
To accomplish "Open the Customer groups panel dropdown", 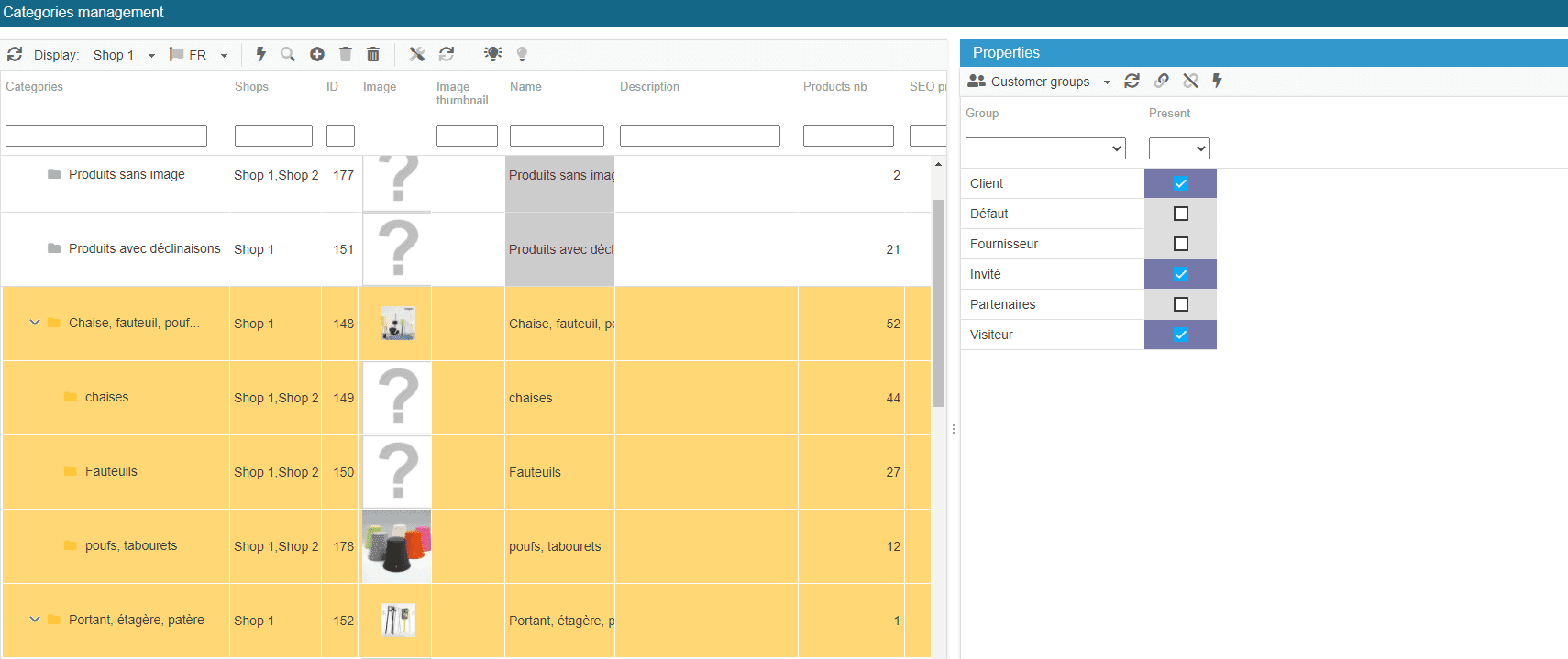I will (1107, 82).
